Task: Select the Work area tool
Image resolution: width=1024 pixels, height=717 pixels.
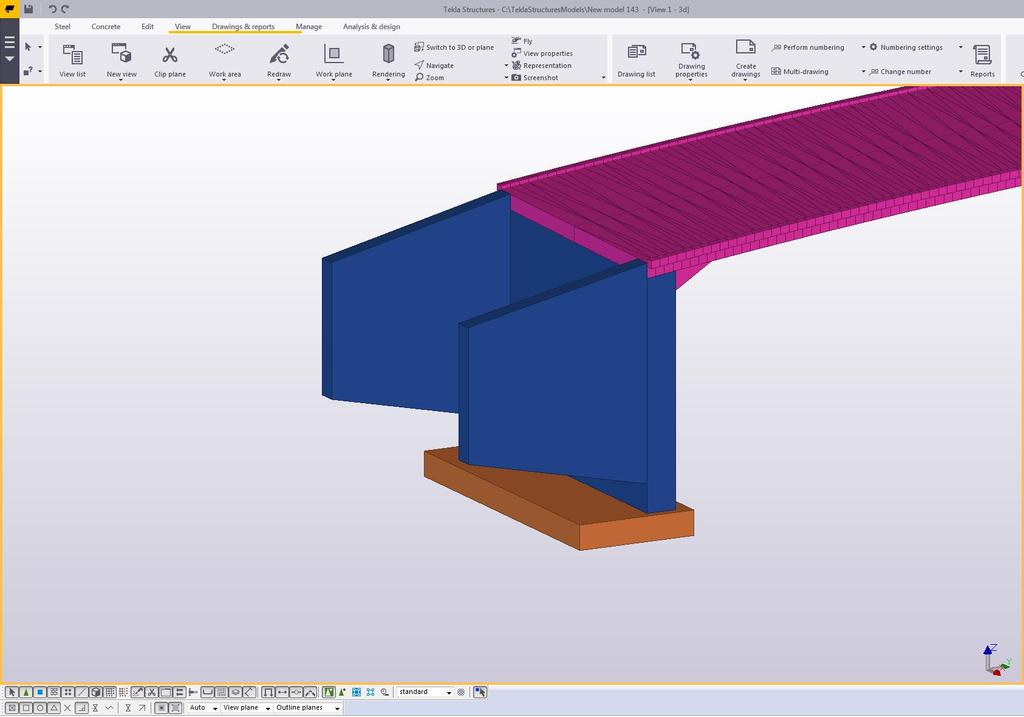Action: (x=225, y=60)
